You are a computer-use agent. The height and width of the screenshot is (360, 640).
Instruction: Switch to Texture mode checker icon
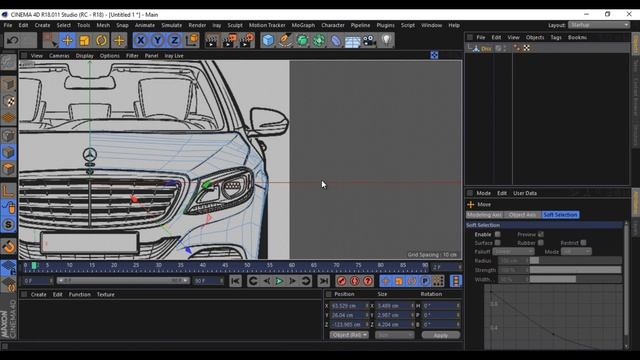tap(9, 101)
